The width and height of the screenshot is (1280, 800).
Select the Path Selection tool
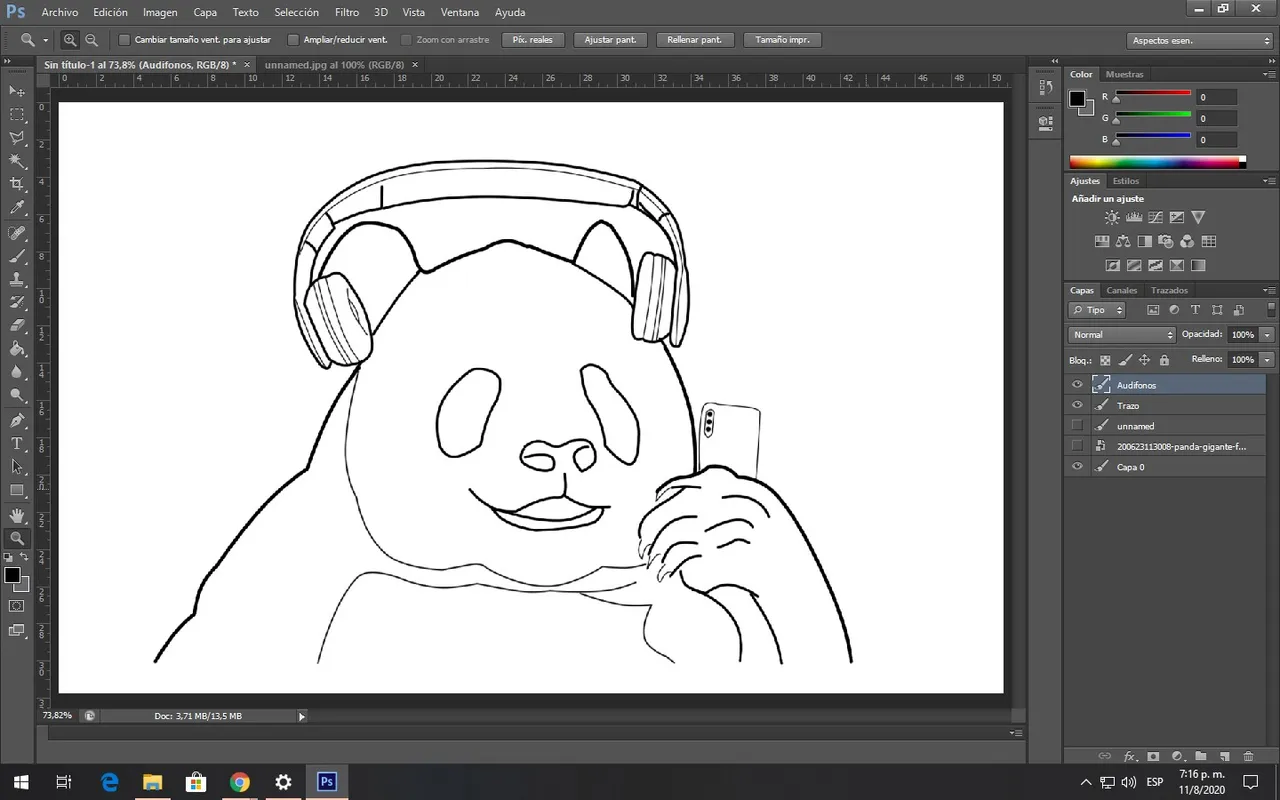(x=17, y=467)
